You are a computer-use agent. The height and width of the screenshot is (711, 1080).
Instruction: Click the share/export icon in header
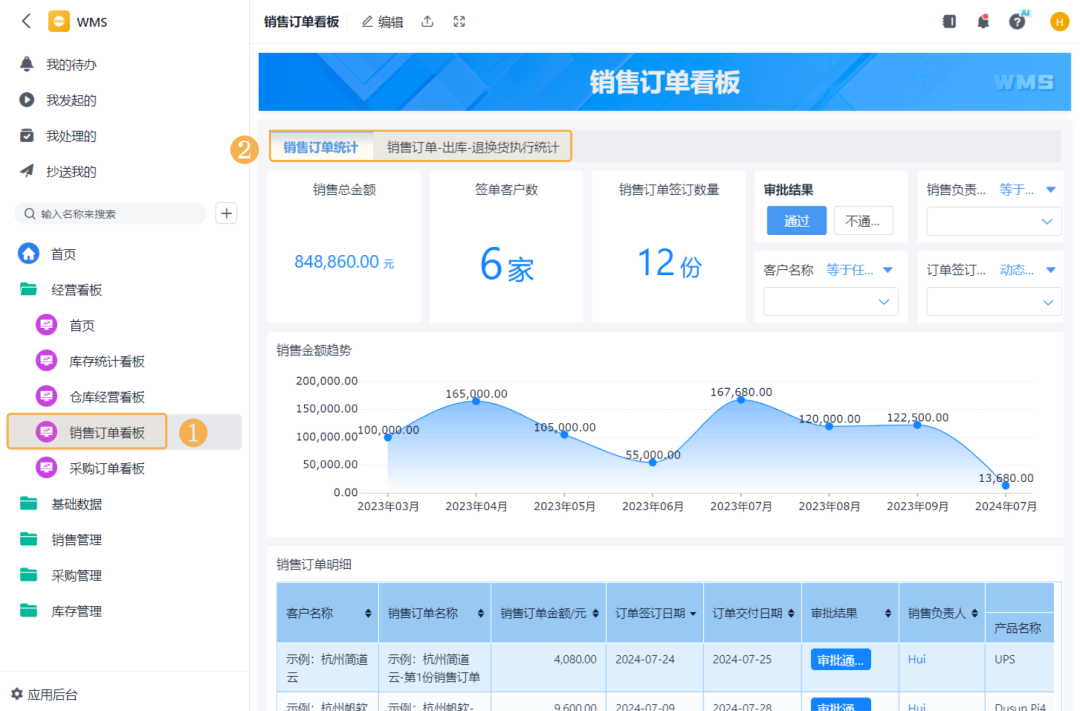click(x=428, y=21)
